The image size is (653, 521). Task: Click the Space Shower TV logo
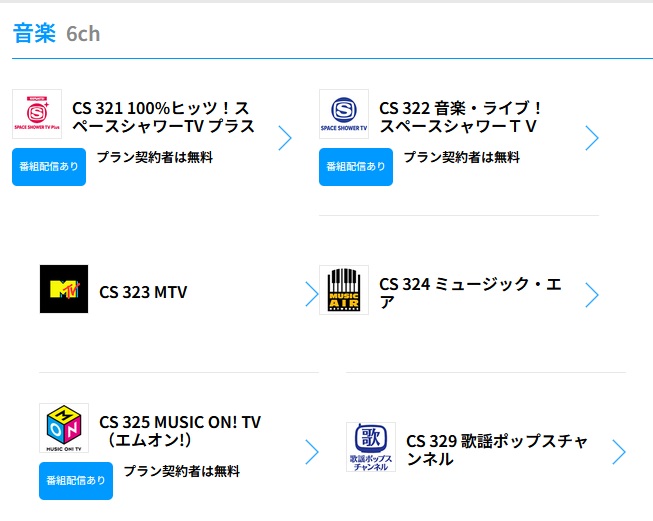tap(344, 114)
